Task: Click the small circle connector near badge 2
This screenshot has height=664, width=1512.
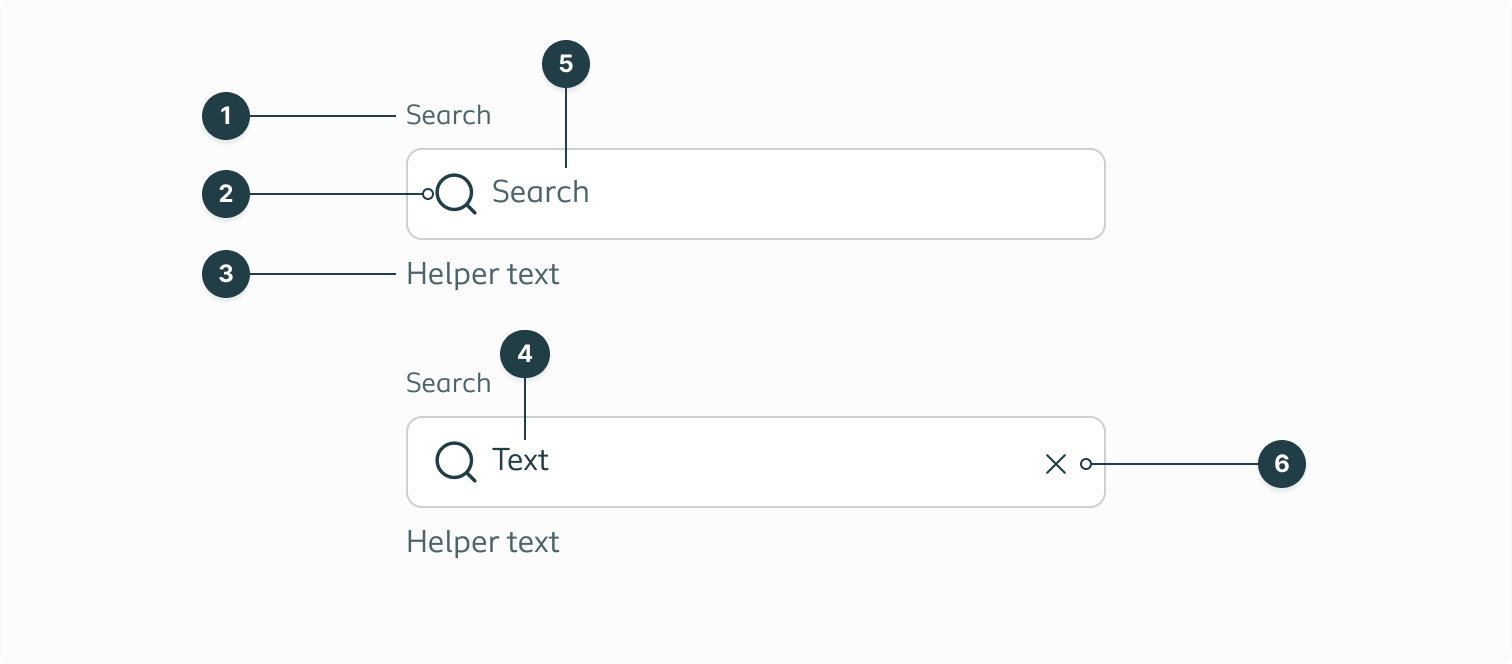Action: 429,193
